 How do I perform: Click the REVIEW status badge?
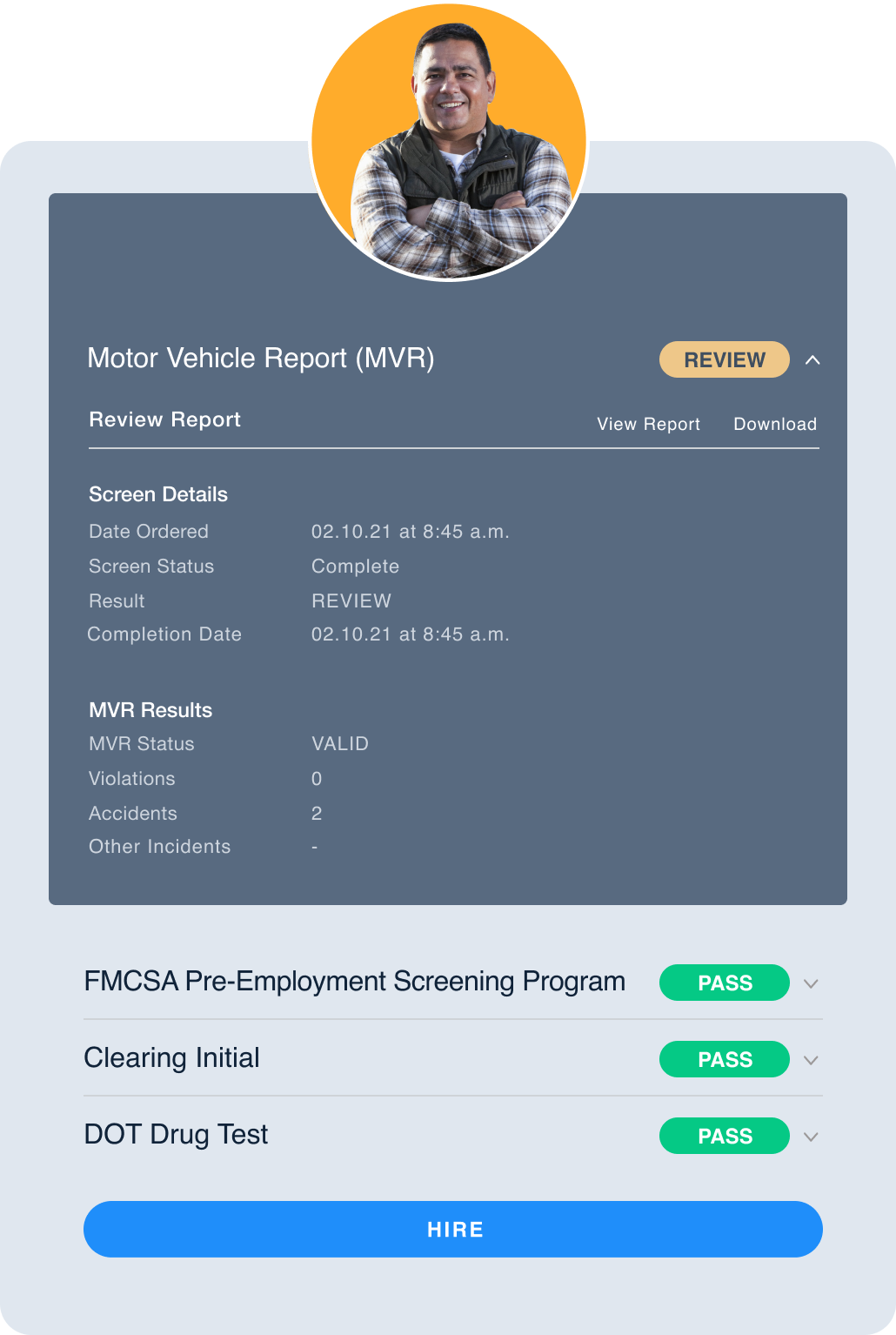click(x=725, y=359)
